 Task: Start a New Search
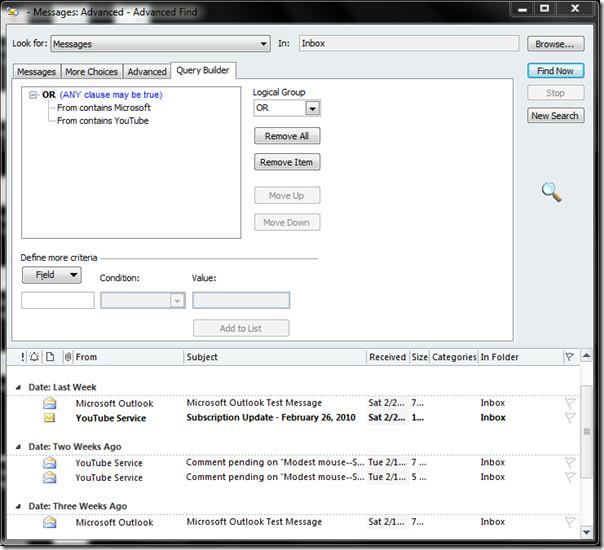click(555, 116)
